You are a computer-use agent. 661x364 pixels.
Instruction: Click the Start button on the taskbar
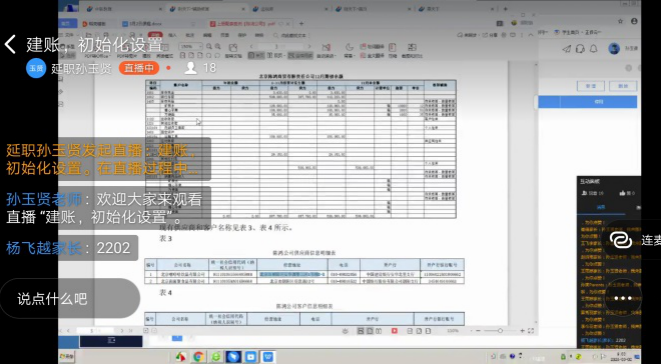(x=67, y=357)
